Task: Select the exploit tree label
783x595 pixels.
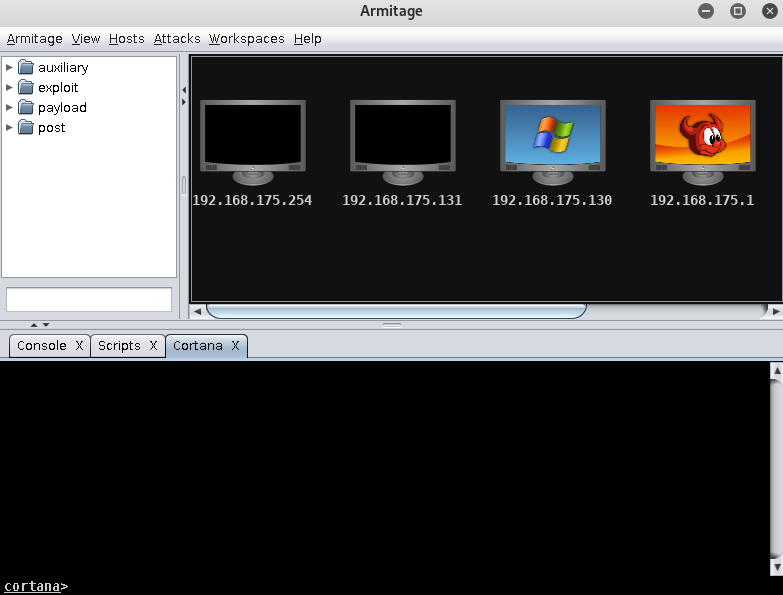Action: tap(58, 87)
